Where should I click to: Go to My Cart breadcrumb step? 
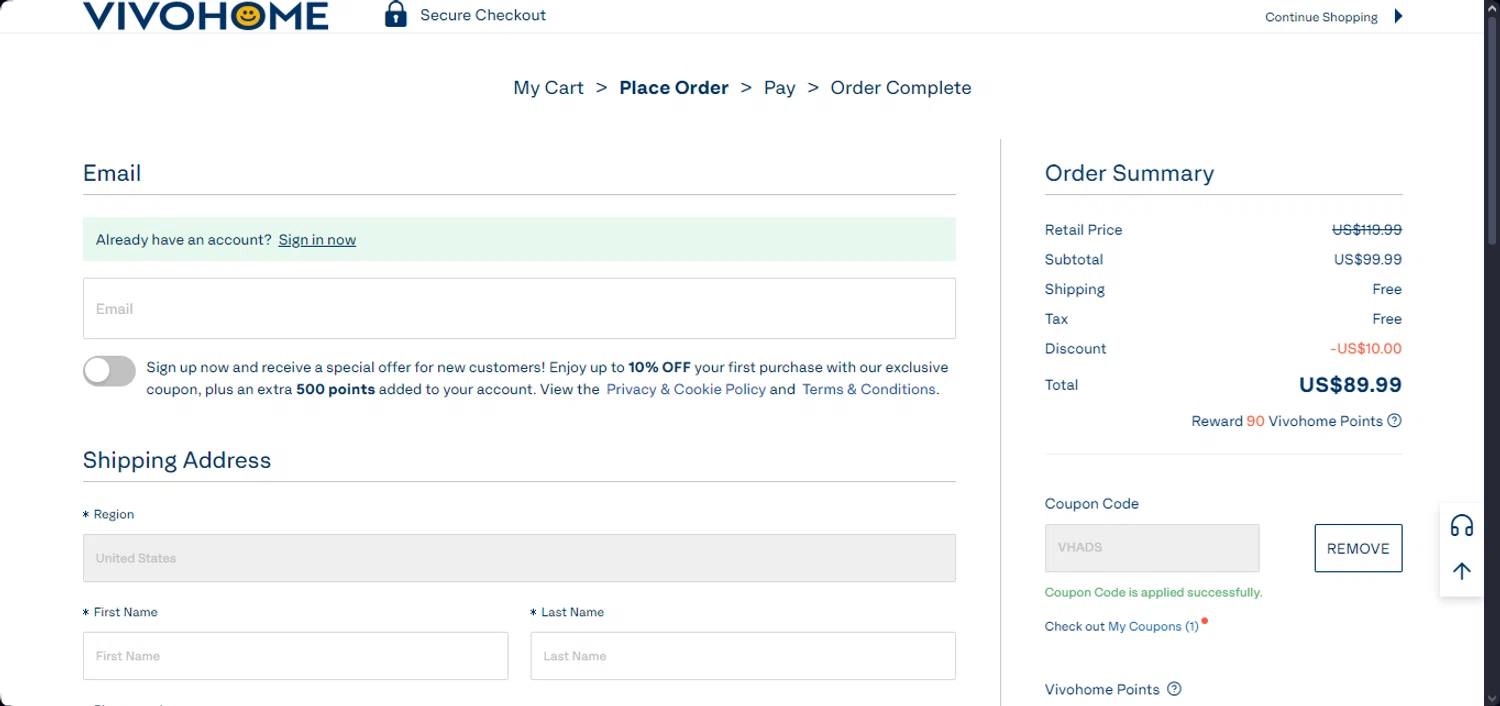(x=548, y=88)
